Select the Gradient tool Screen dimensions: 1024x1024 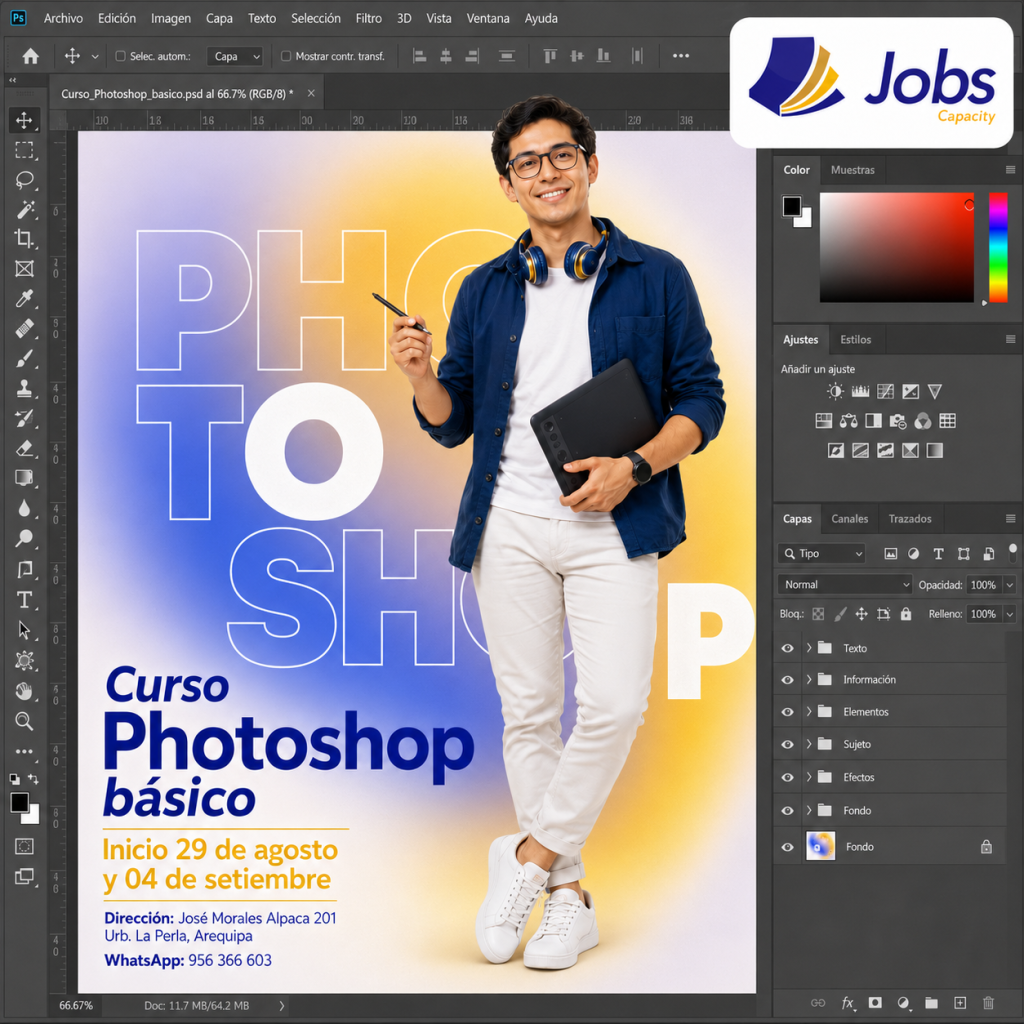[24, 478]
